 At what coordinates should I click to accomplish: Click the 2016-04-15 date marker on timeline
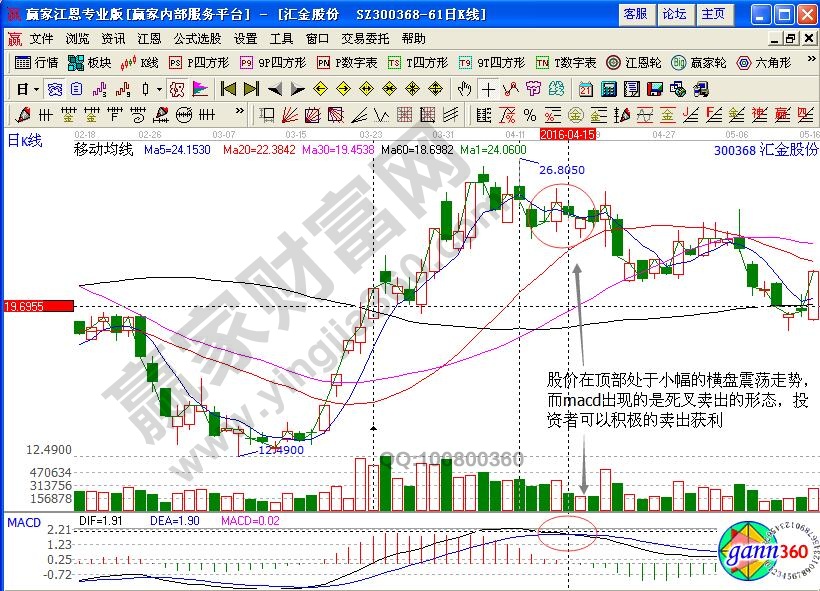pyautogui.click(x=567, y=133)
